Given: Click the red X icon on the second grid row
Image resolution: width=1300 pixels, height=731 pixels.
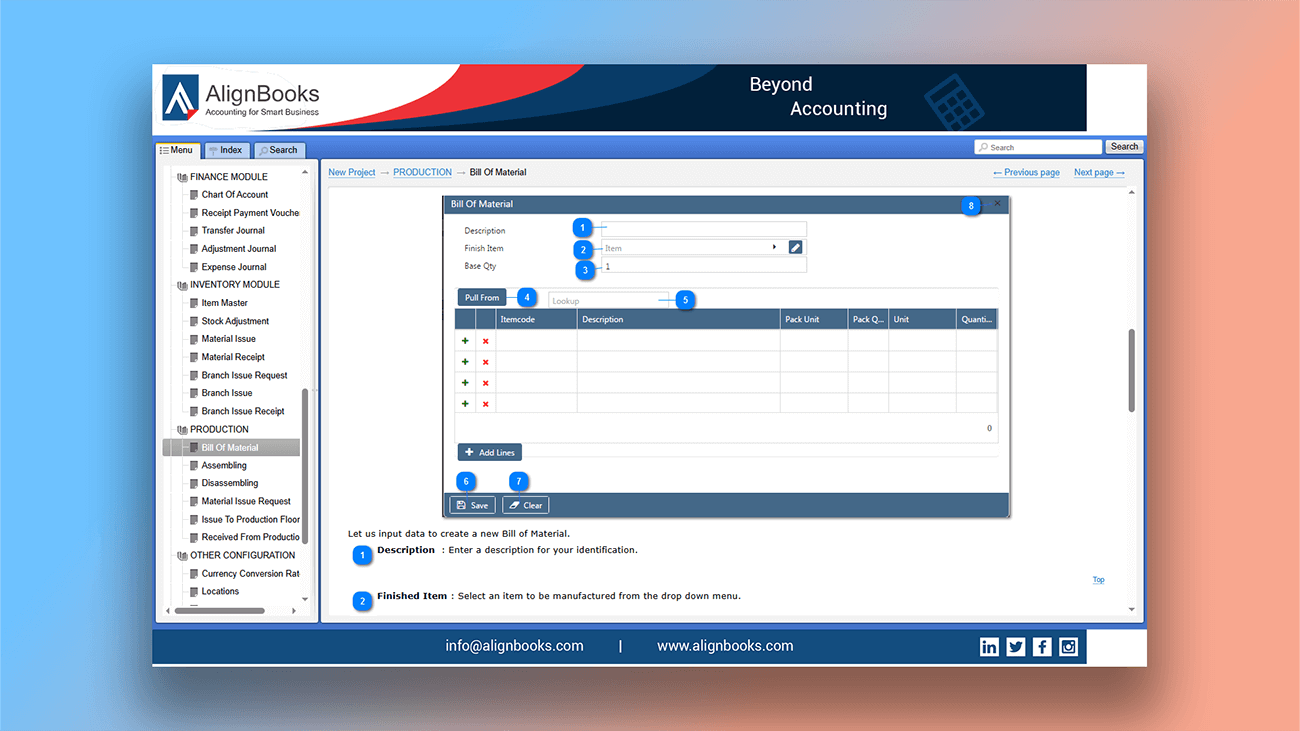Looking at the screenshot, I should 485,360.
